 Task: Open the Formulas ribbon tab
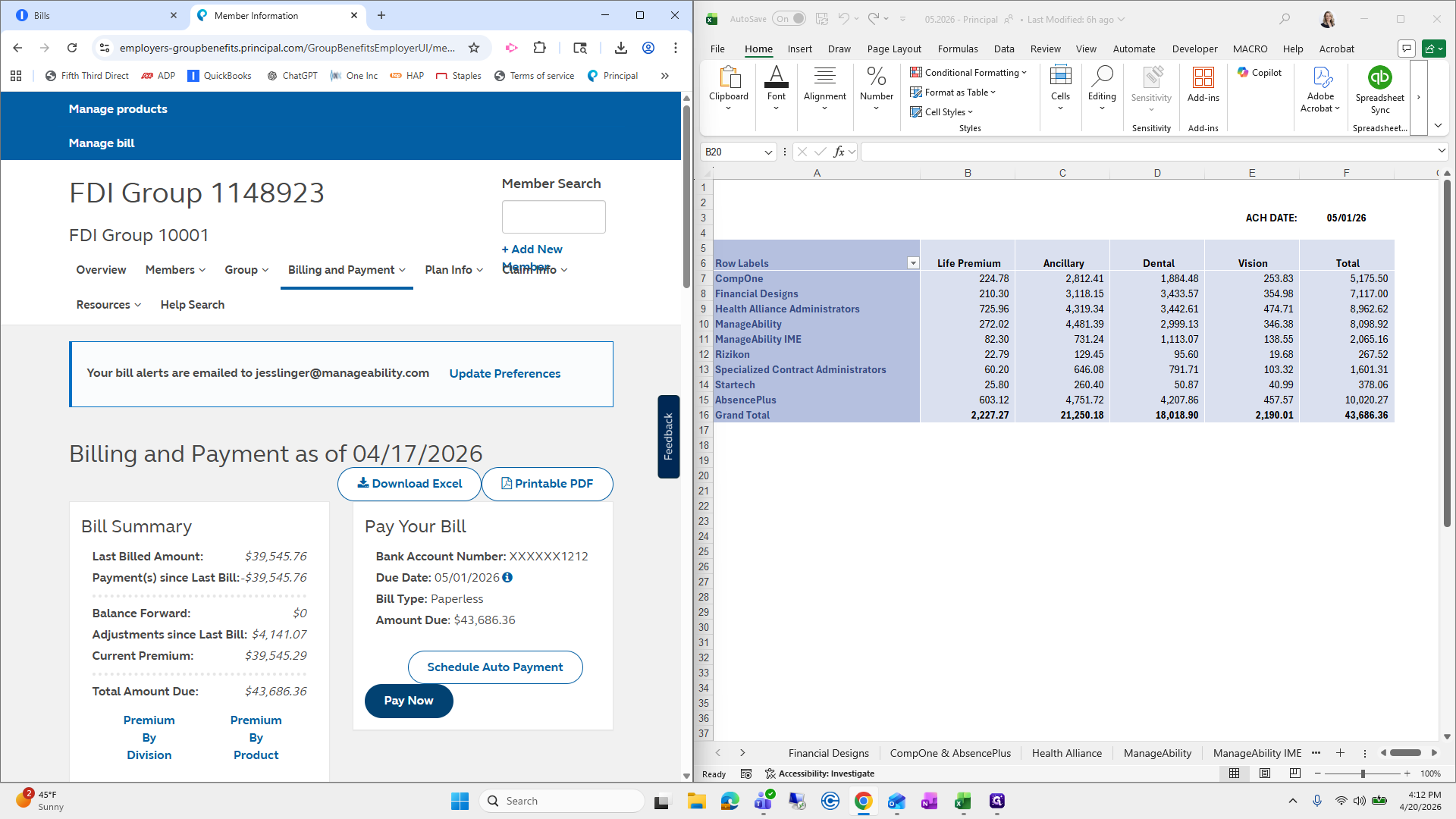click(957, 49)
